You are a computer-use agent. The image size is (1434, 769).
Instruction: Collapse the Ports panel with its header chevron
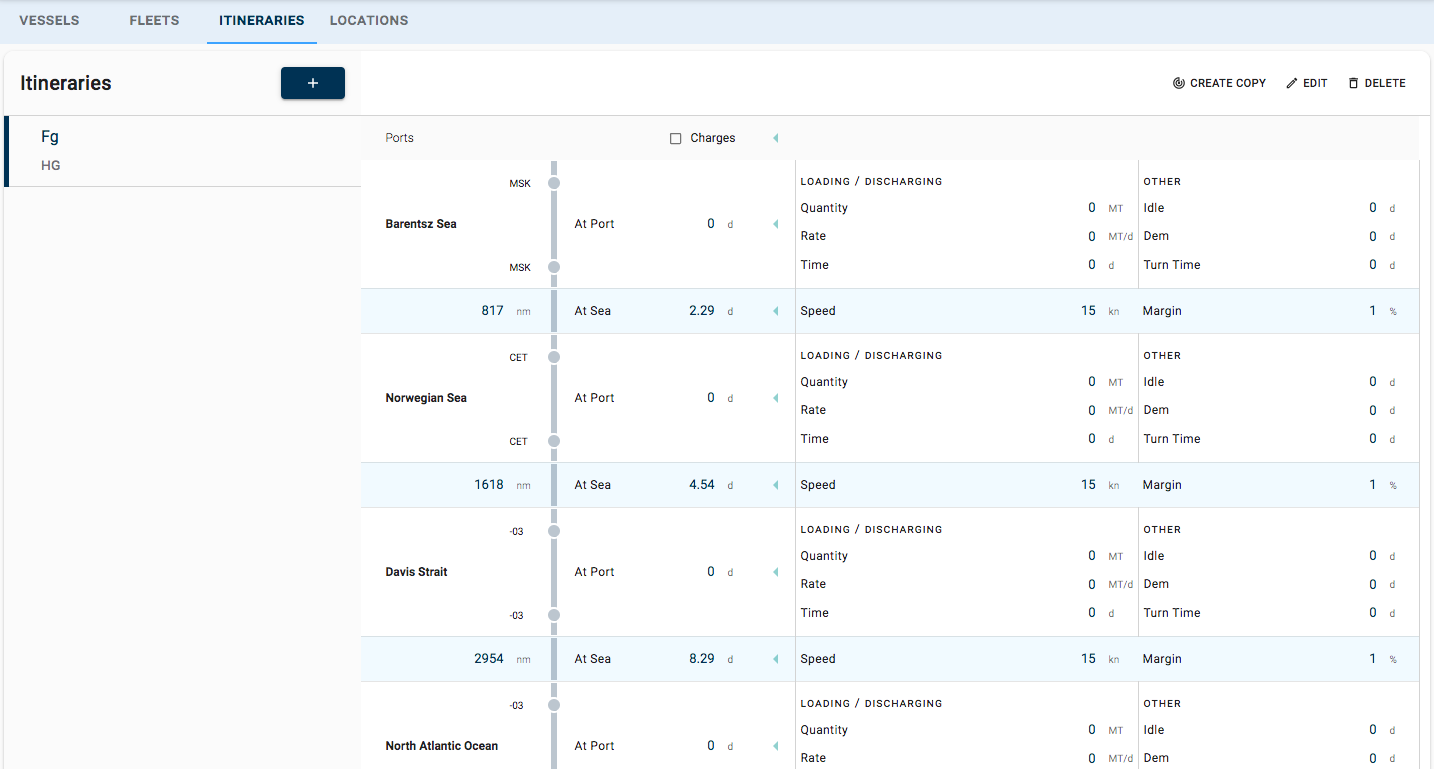[776, 137]
